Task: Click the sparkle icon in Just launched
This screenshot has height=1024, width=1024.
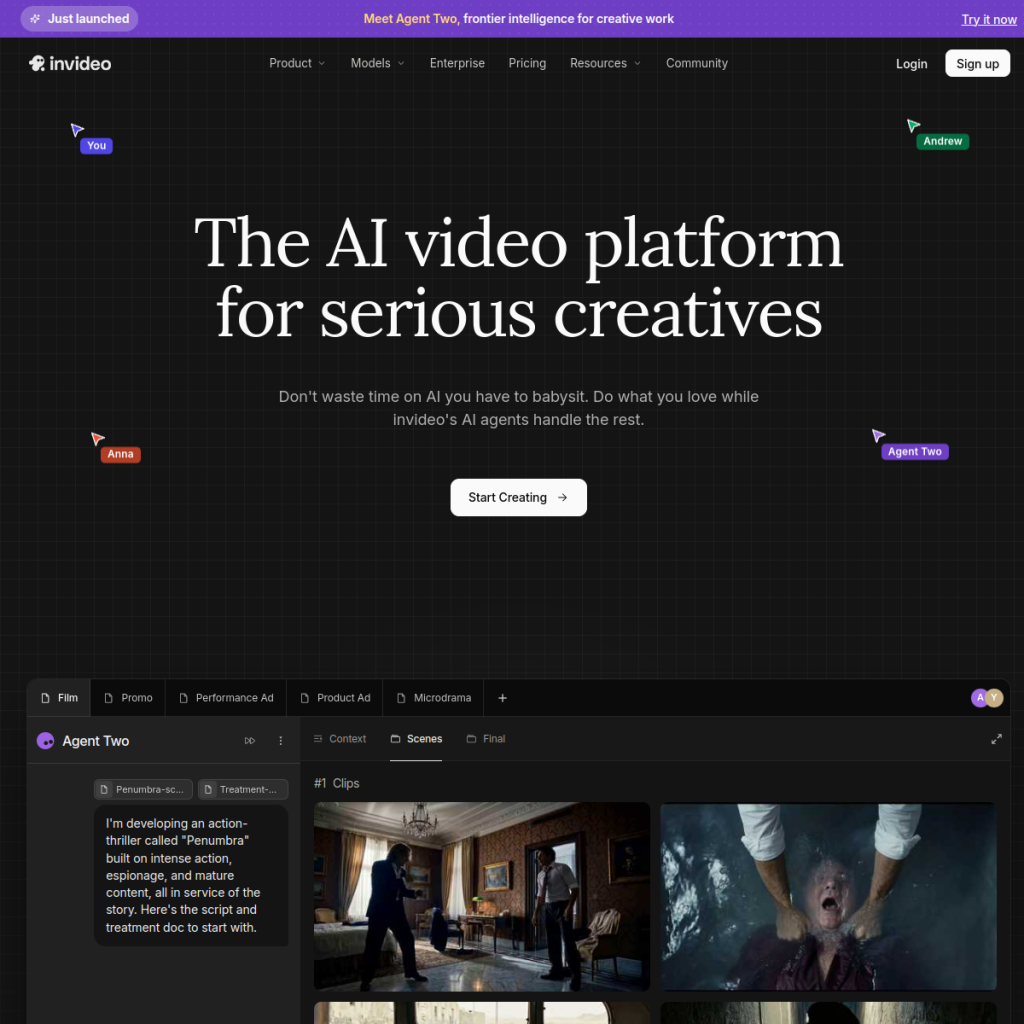Action: (x=35, y=19)
